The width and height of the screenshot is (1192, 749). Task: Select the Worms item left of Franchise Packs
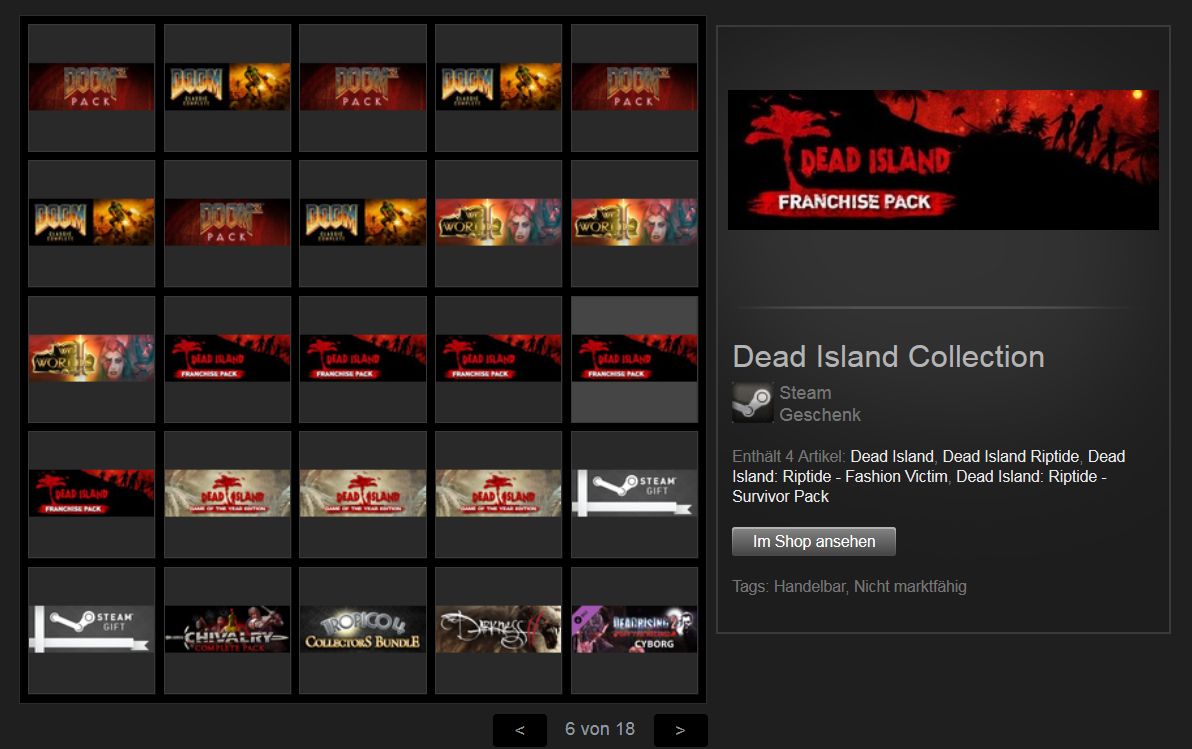tap(91, 359)
